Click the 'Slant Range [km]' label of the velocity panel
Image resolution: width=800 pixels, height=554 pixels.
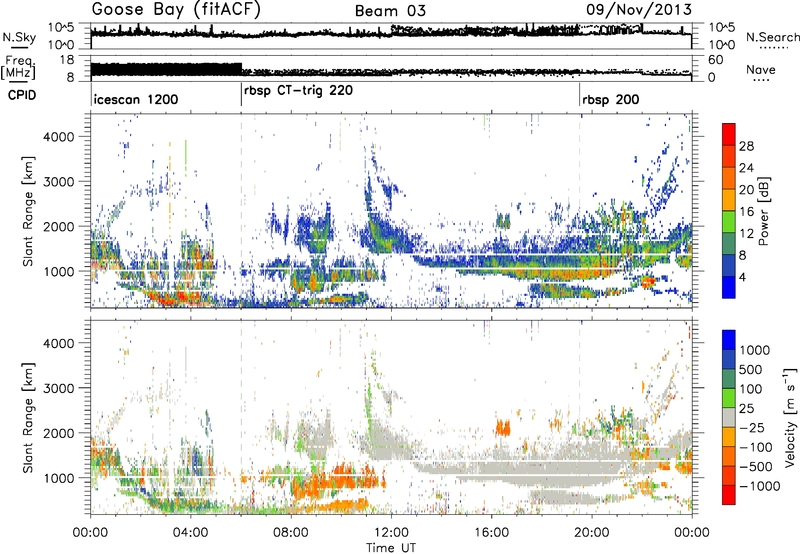(28, 417)
